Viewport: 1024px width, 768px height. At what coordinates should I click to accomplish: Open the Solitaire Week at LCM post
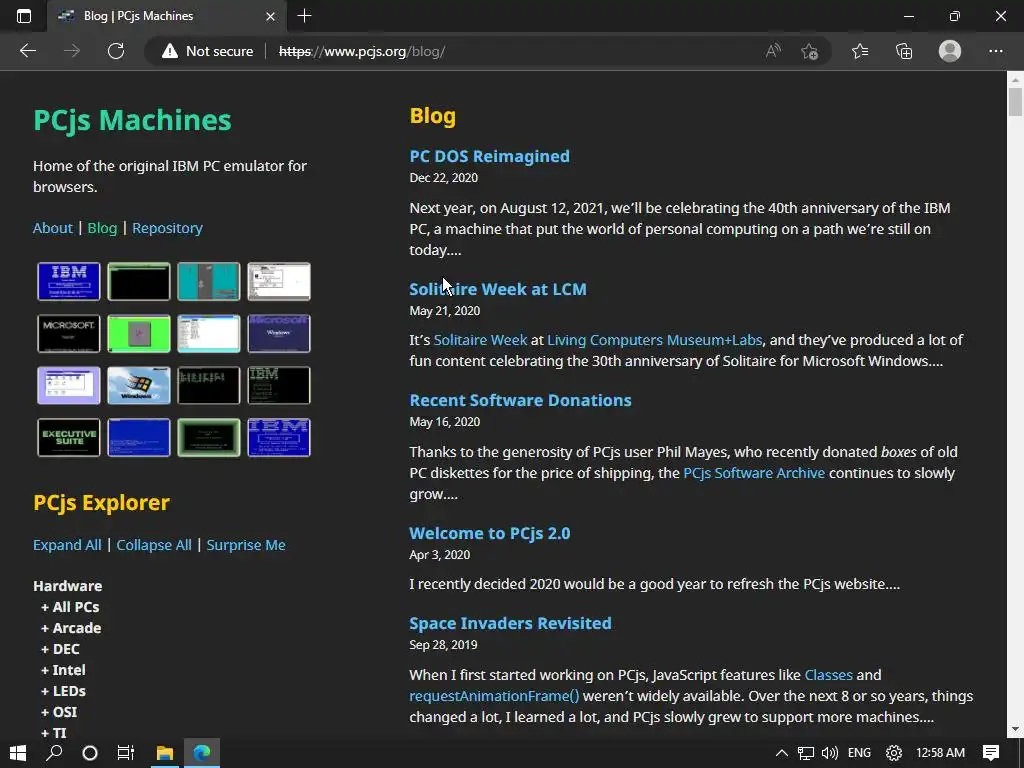click(x=498, y=289)
